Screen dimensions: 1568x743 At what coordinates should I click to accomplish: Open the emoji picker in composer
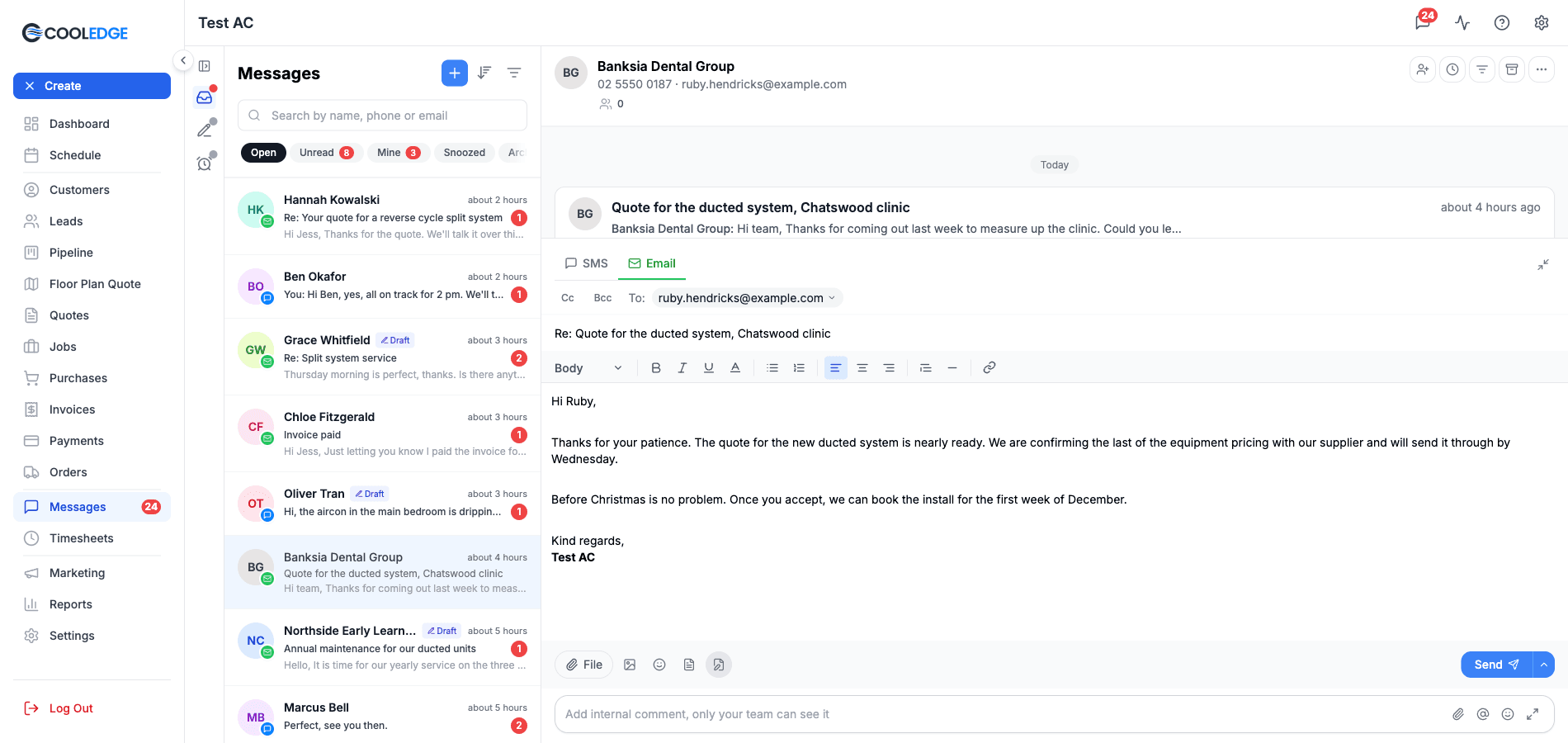tap(659, 665)
